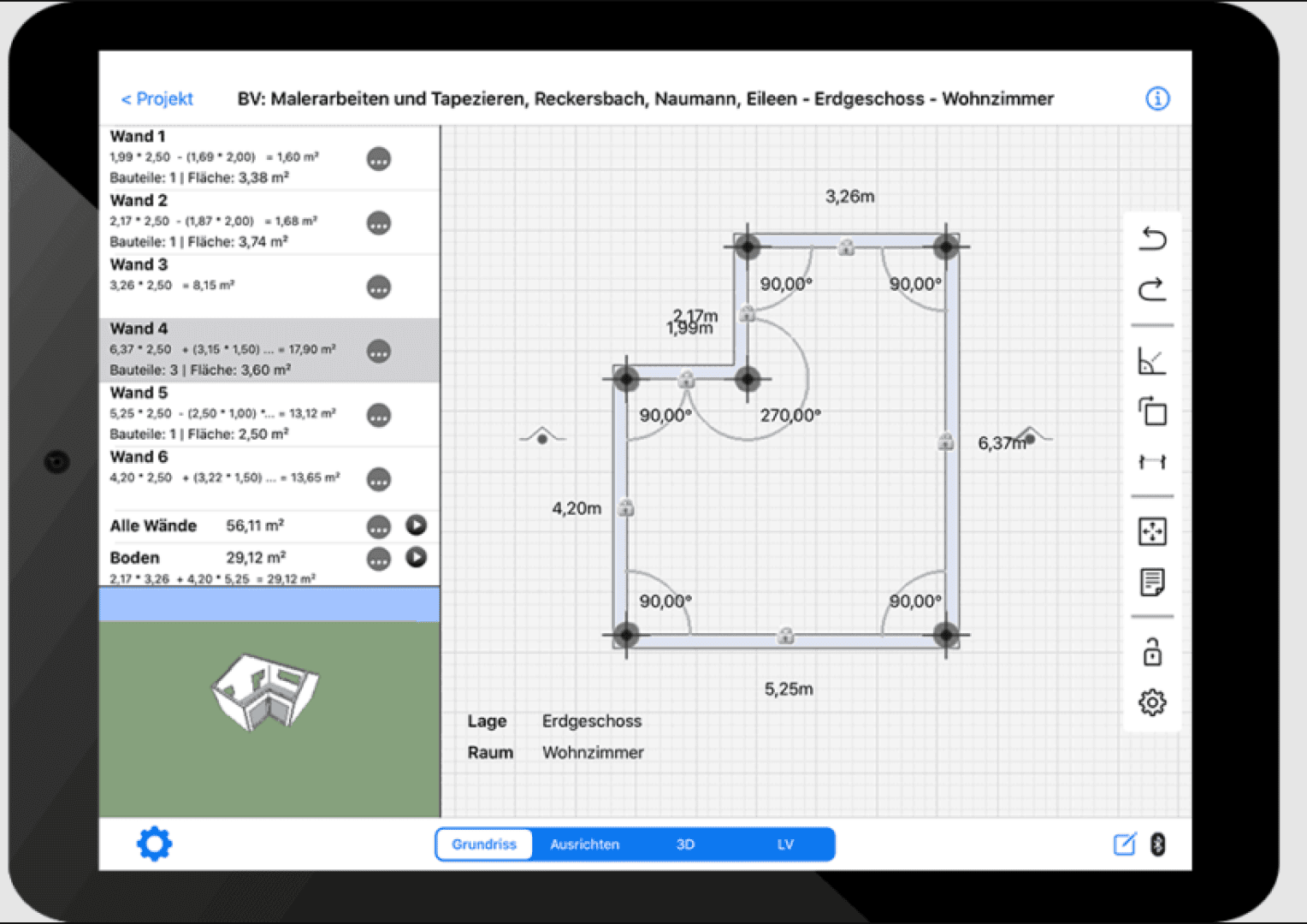Select the Wand 2 row

point(269,222)
